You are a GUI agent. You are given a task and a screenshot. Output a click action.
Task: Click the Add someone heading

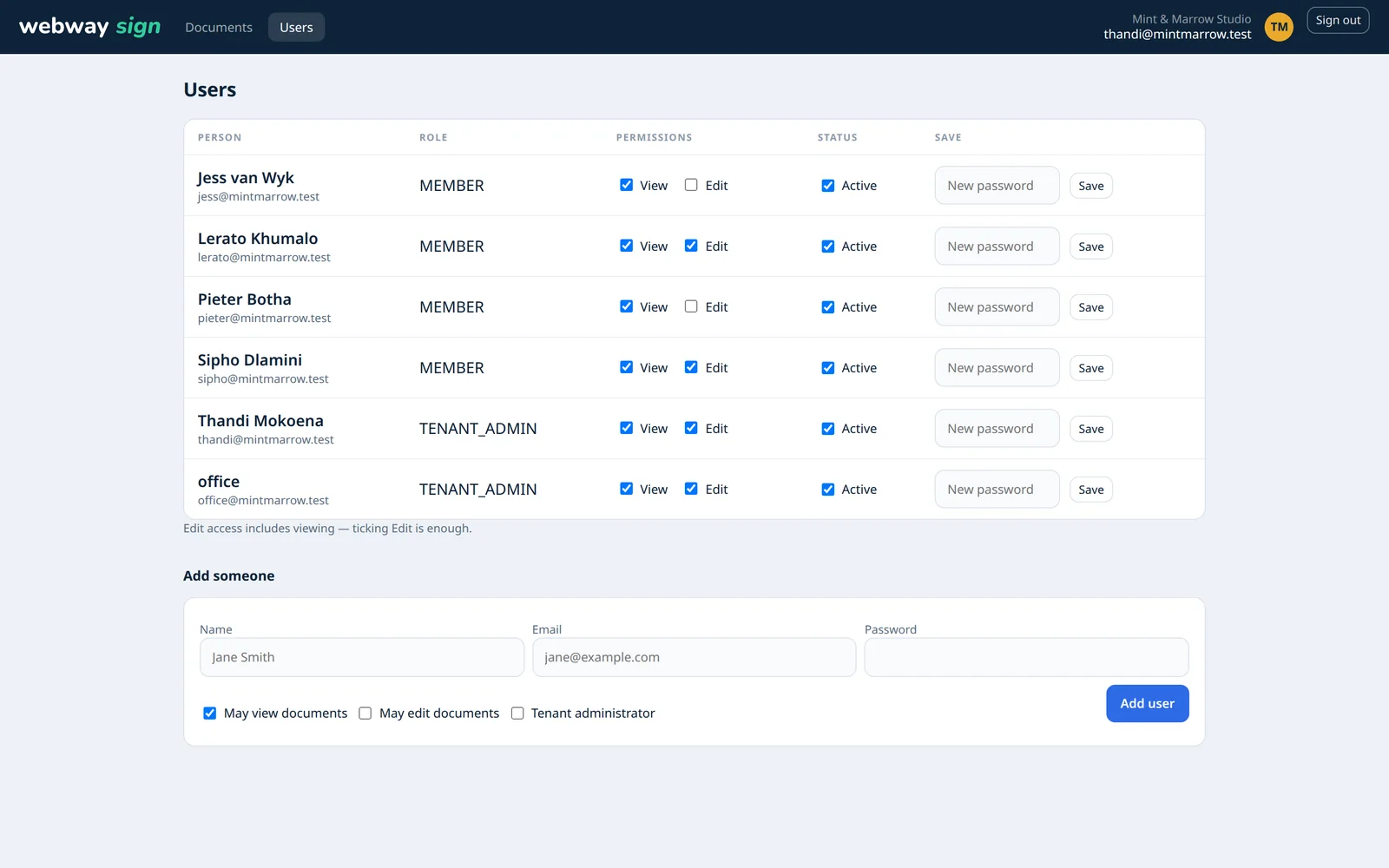[228, 575]
